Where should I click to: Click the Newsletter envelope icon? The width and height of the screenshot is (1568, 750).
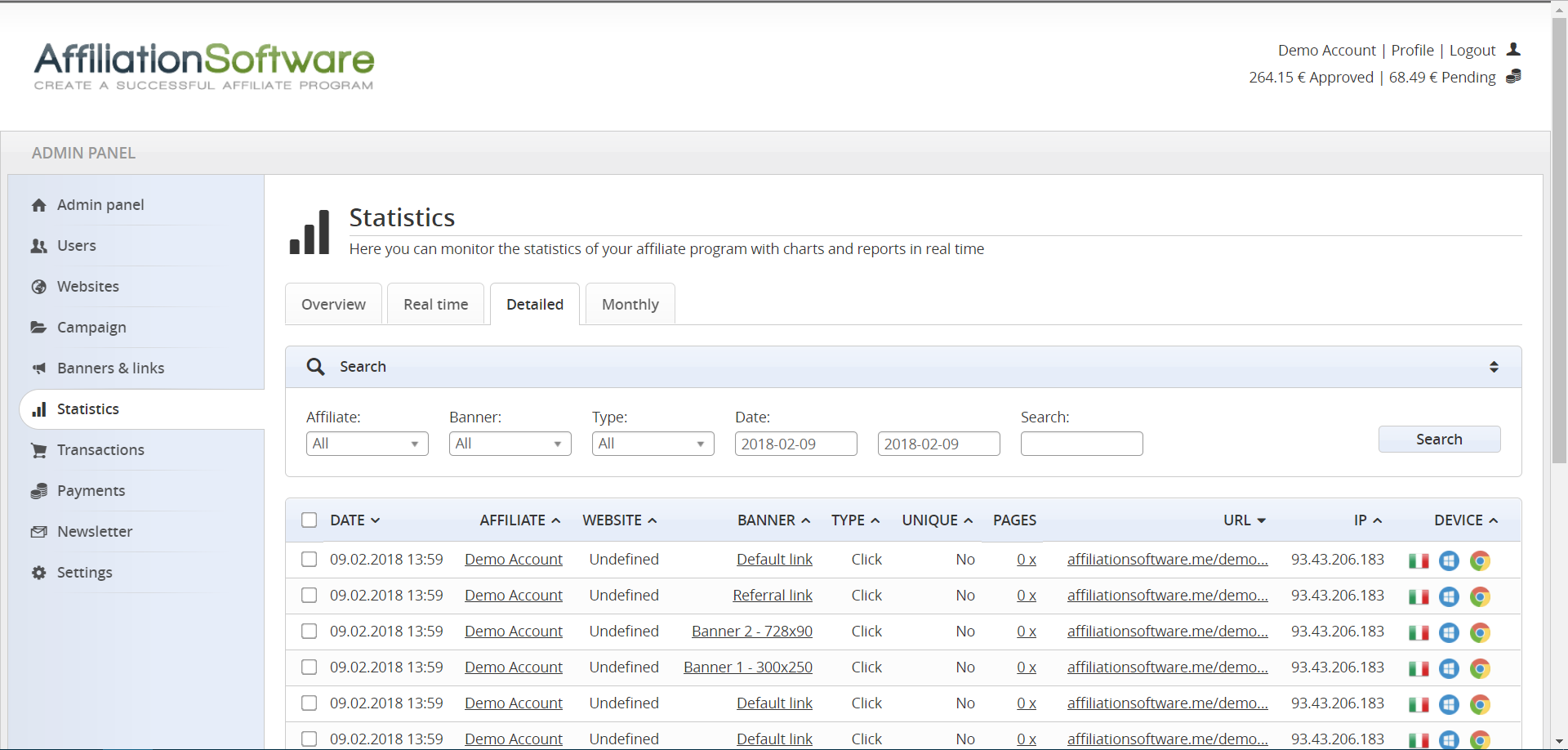[38, 532]
